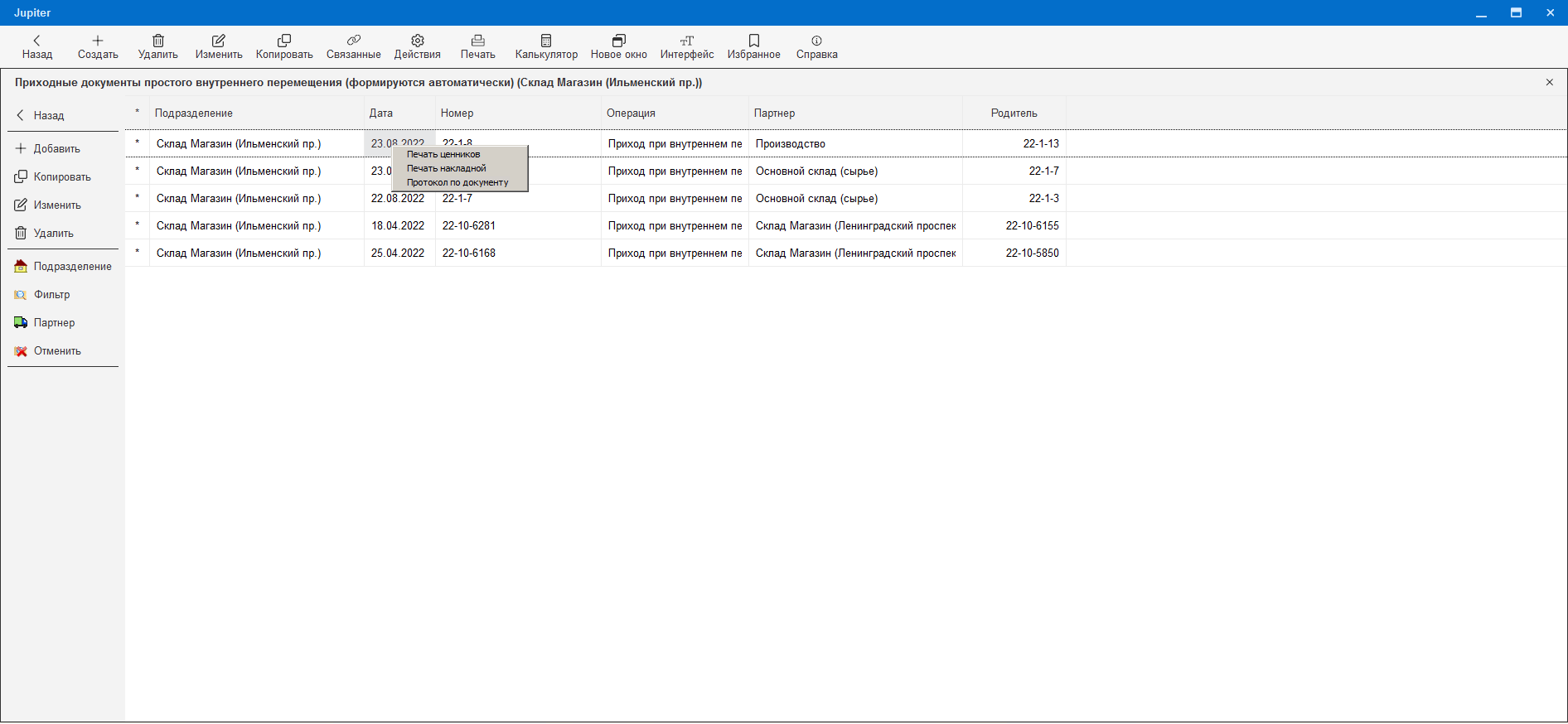
Task: Select Протокол по документу menu item
Action: pyautogui.click(x=460, y=182)
